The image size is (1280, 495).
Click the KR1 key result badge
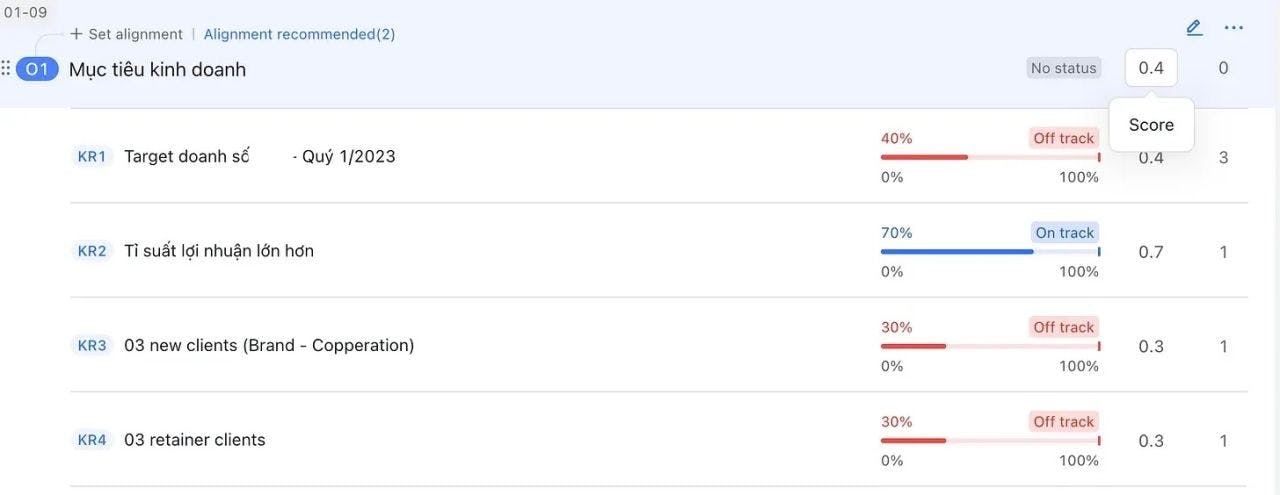(92, 157)
